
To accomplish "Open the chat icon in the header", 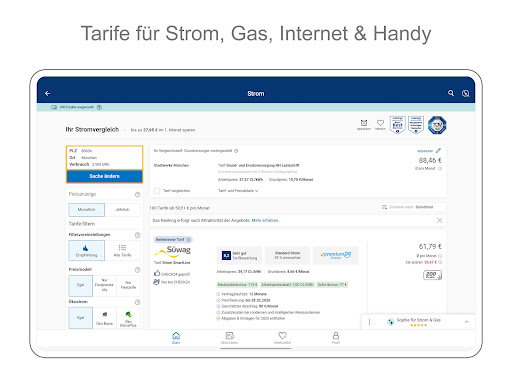I will coord(465,94).
